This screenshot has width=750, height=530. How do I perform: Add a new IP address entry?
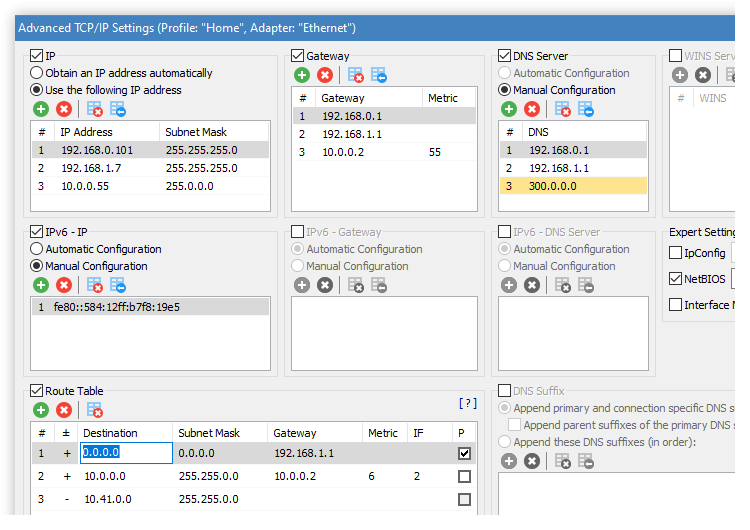(41, 110)
